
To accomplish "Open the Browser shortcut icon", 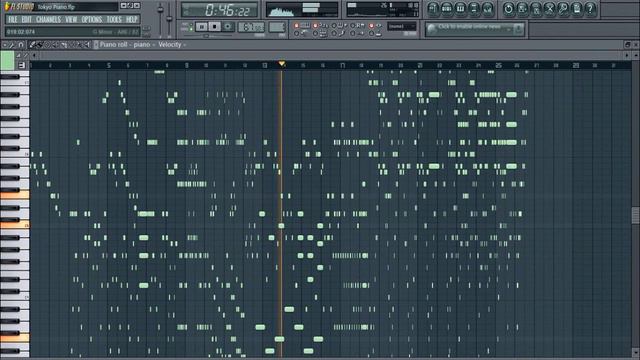I will pos(474,9).
